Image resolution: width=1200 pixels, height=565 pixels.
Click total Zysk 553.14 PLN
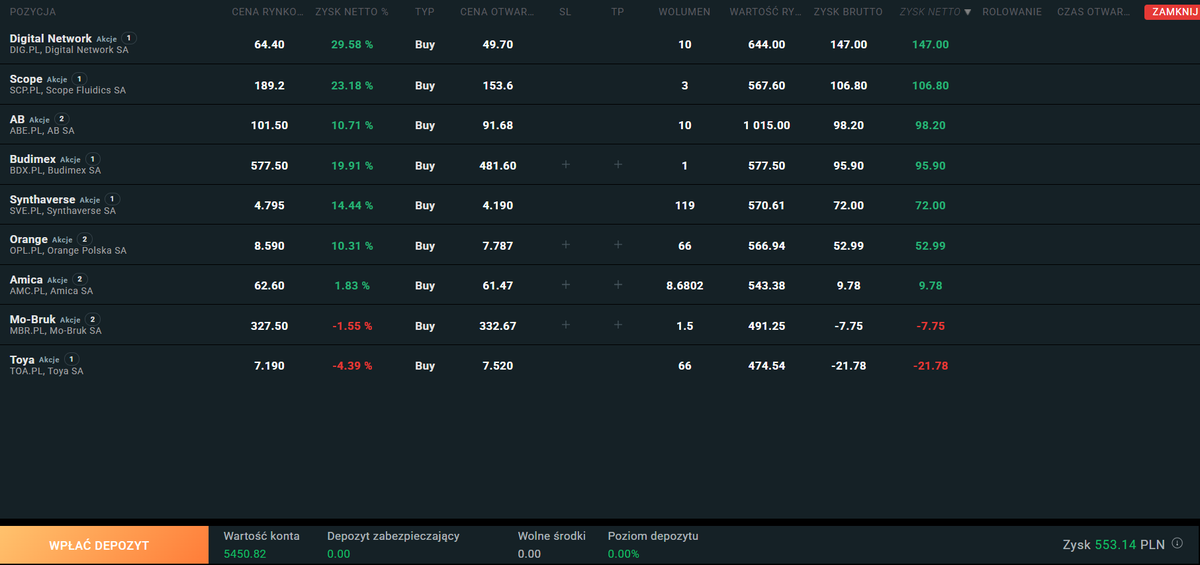coord(1114,544)
